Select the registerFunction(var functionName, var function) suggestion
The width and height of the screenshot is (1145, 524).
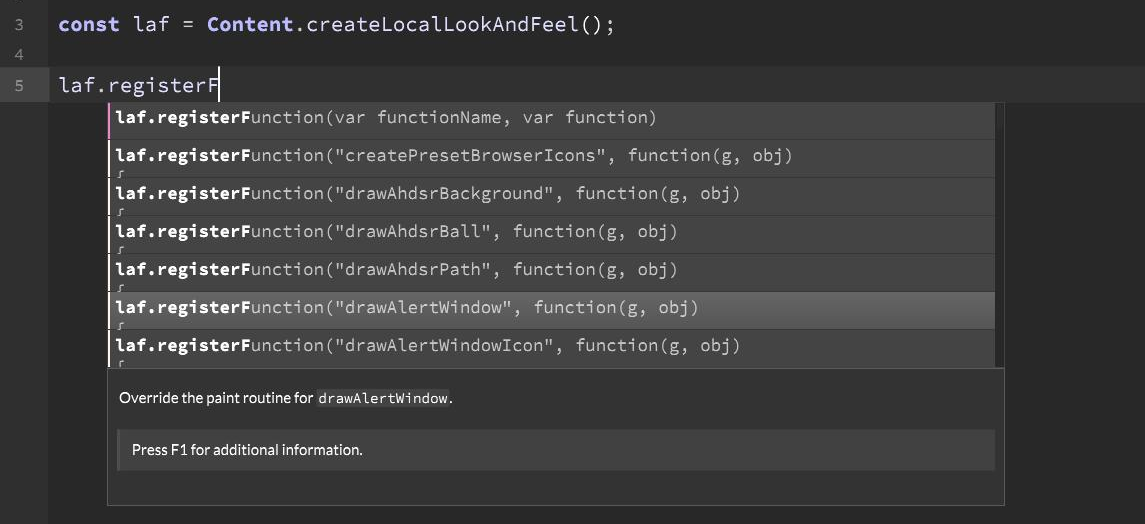click(x=385, y=118)
